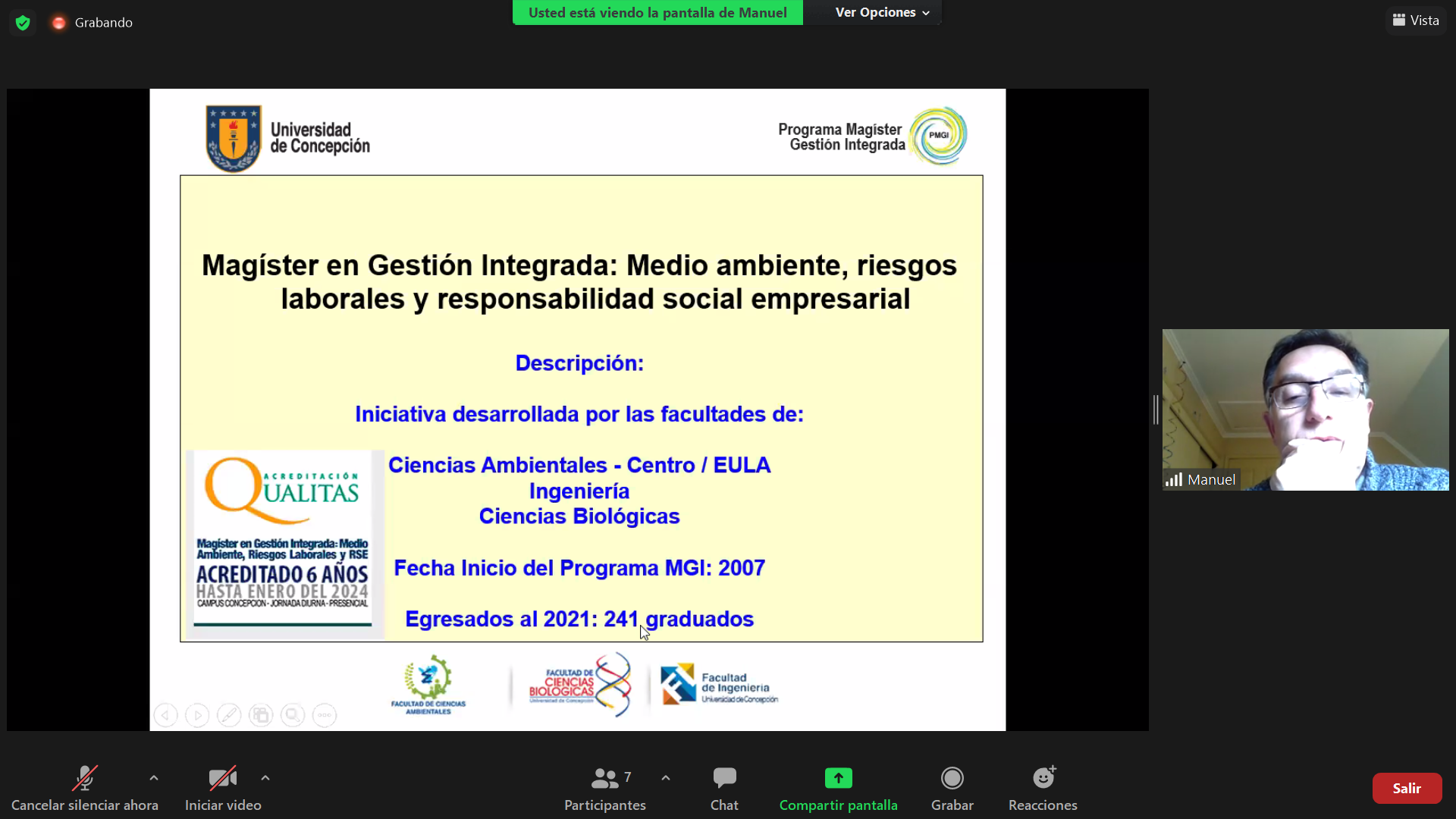This screenshot has height=819, width=1456.
Task: Click participant count number 7
Action: tap(627, 777)
